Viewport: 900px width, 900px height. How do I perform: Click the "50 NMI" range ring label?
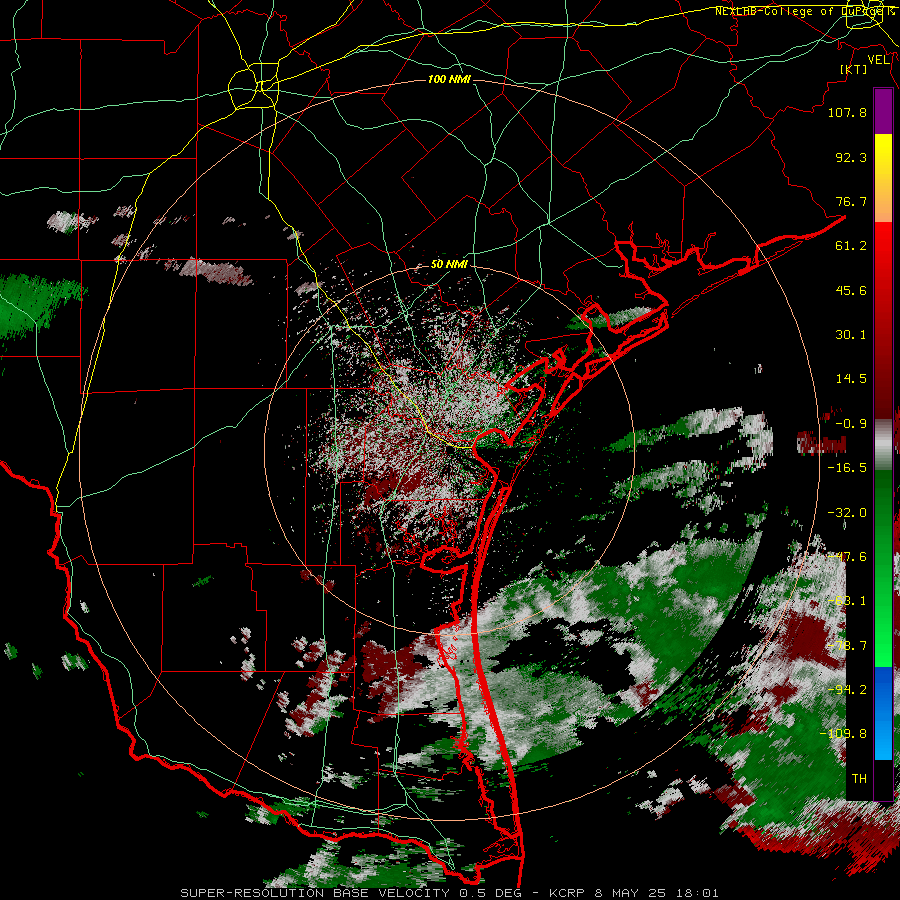tap(449, 264)
